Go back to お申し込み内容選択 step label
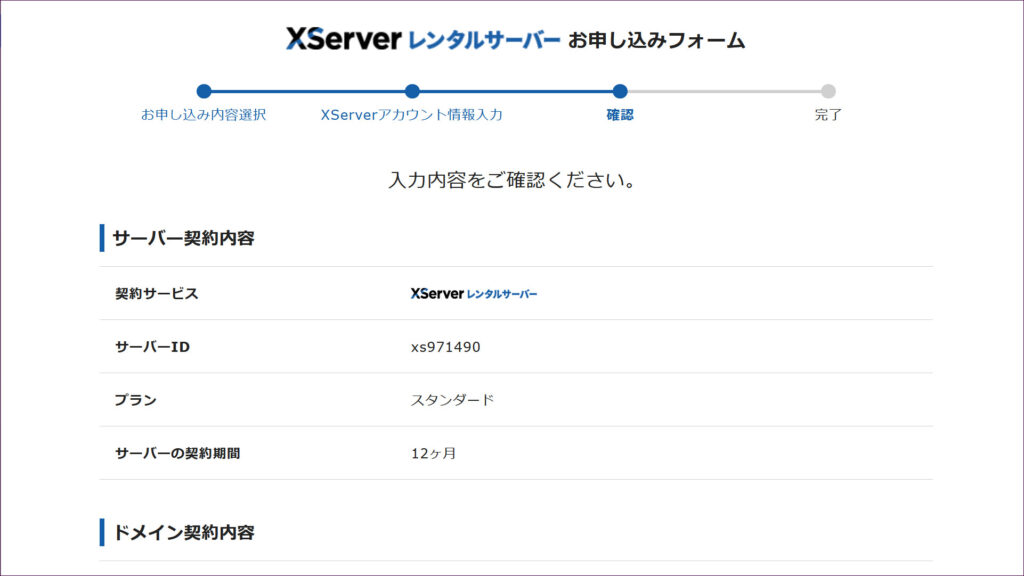 click(x=204, y=115)
